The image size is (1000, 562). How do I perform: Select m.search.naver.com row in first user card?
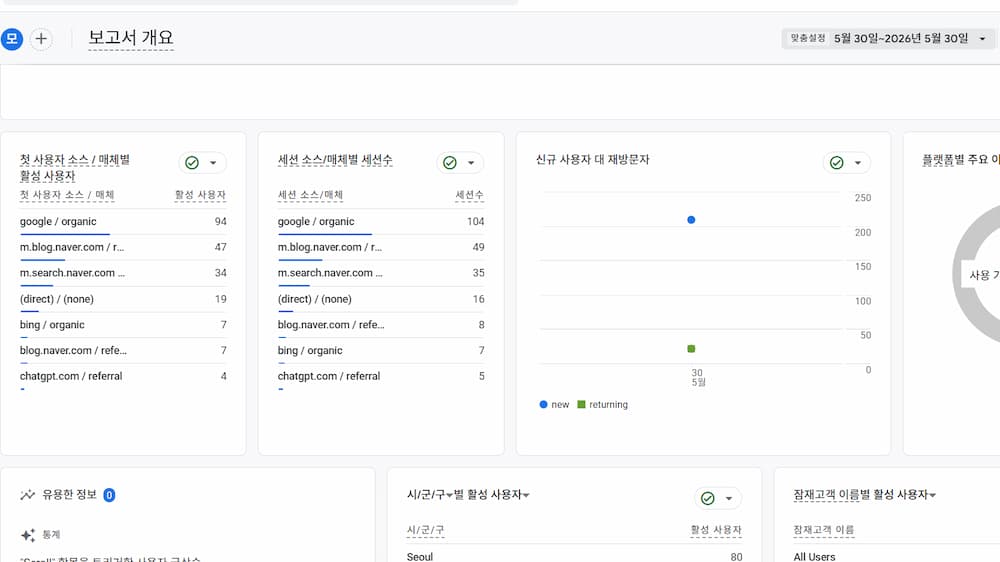[x=123, y=273]
